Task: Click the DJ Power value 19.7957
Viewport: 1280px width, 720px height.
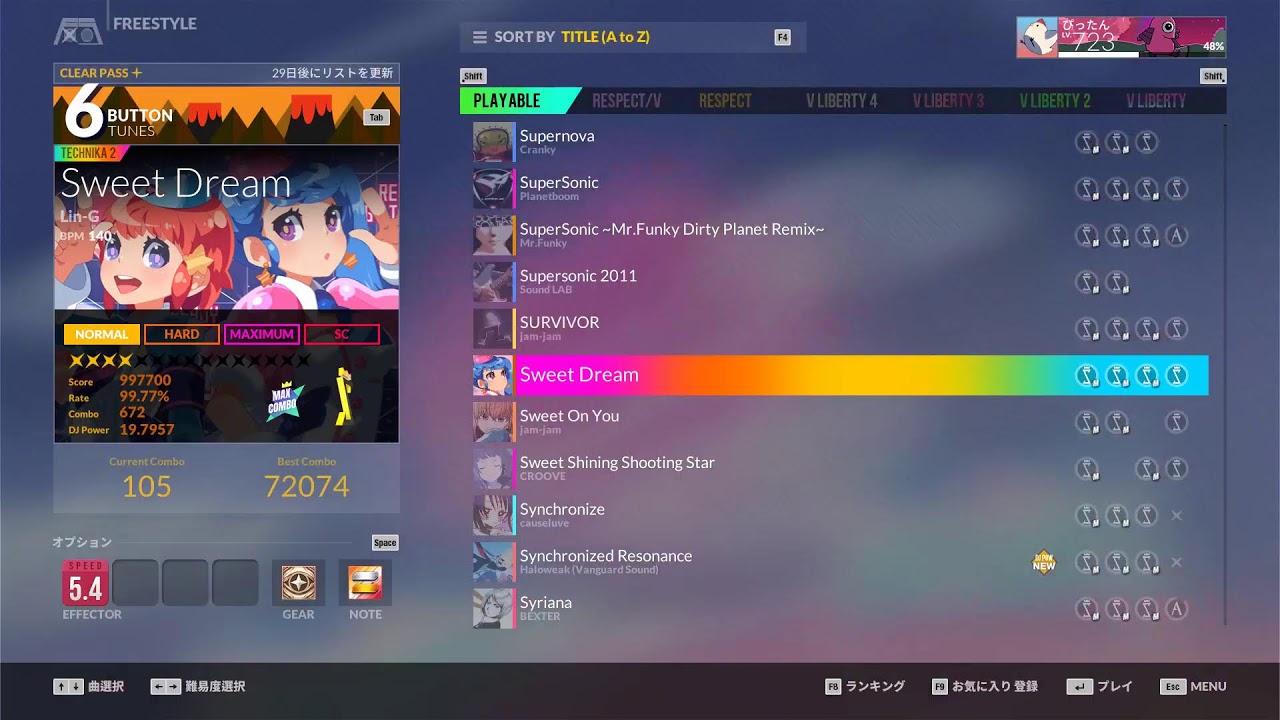Action: coord(147,430)
